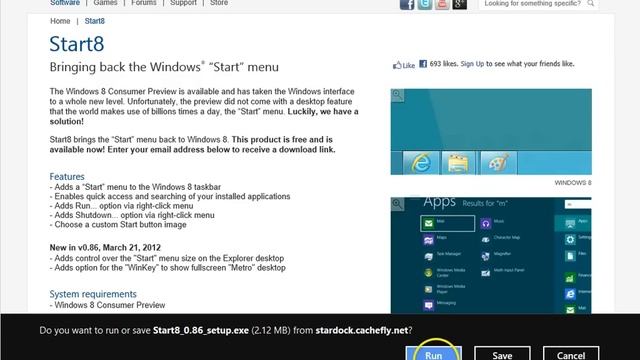Click the '693 likes' text
The width and height of the screenshot is (640, 360).
click(443, 64)
